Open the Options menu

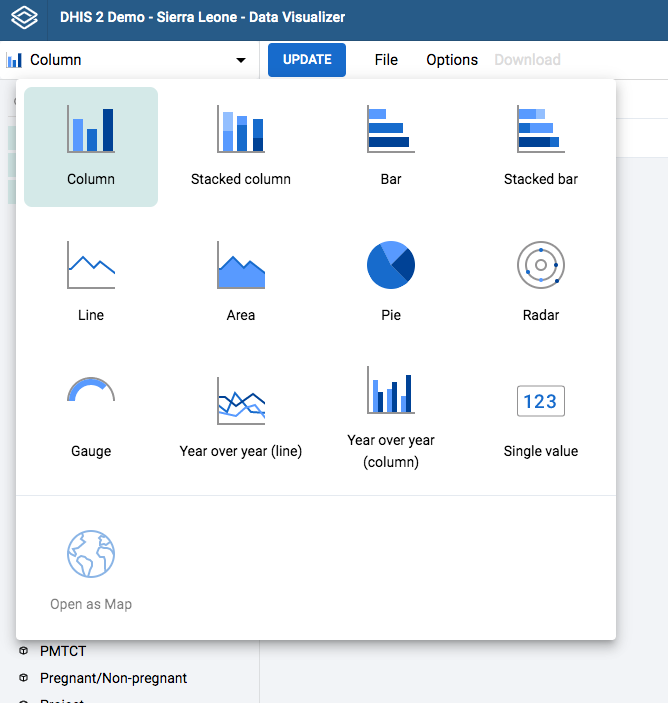click(452, 60)
